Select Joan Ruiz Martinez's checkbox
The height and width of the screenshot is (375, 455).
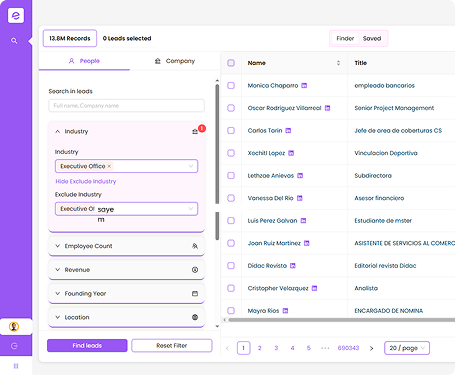231,243
